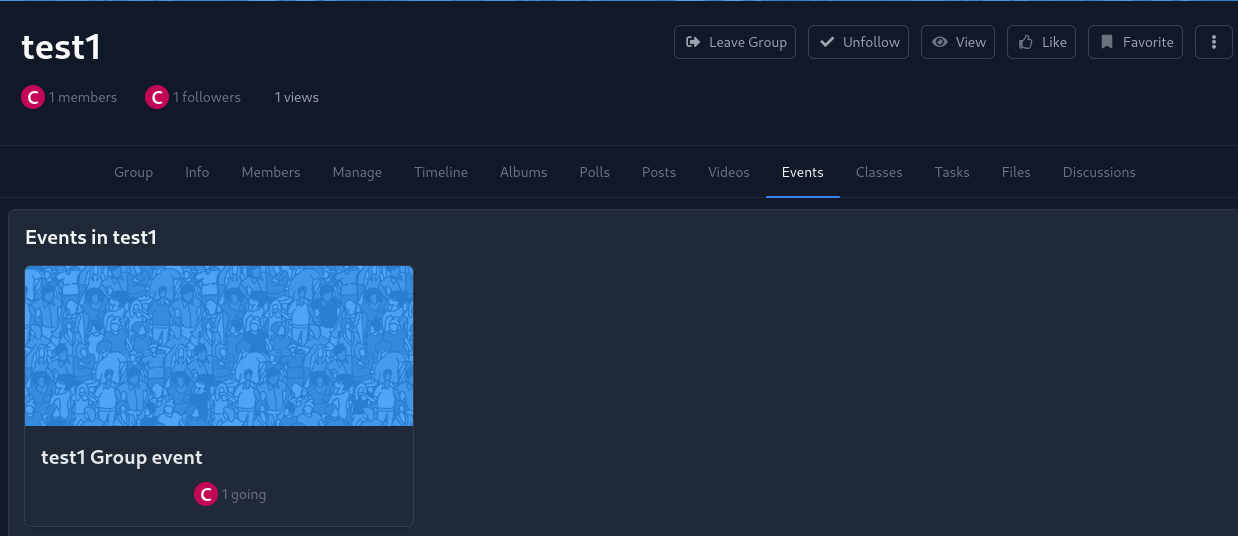
Task: Go to the Members tab
Action: click(271, 172)
